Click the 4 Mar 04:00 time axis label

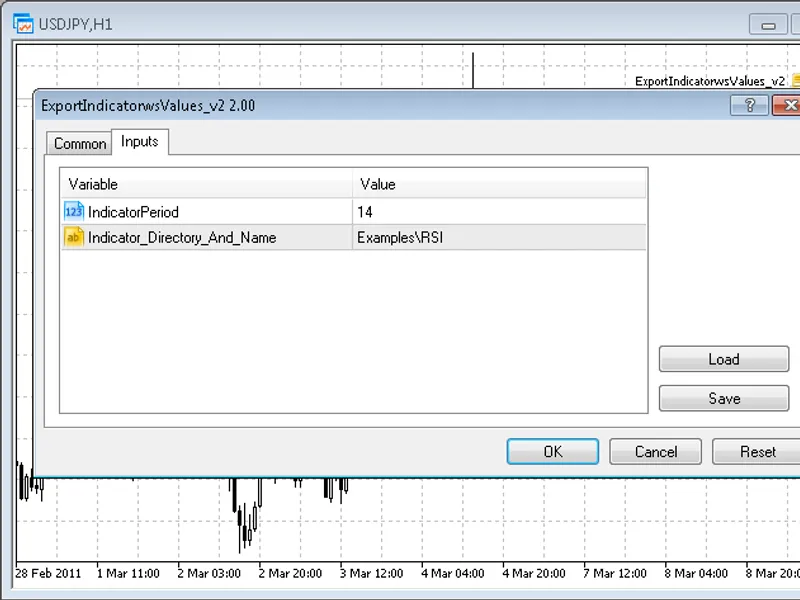click(453, 573)
